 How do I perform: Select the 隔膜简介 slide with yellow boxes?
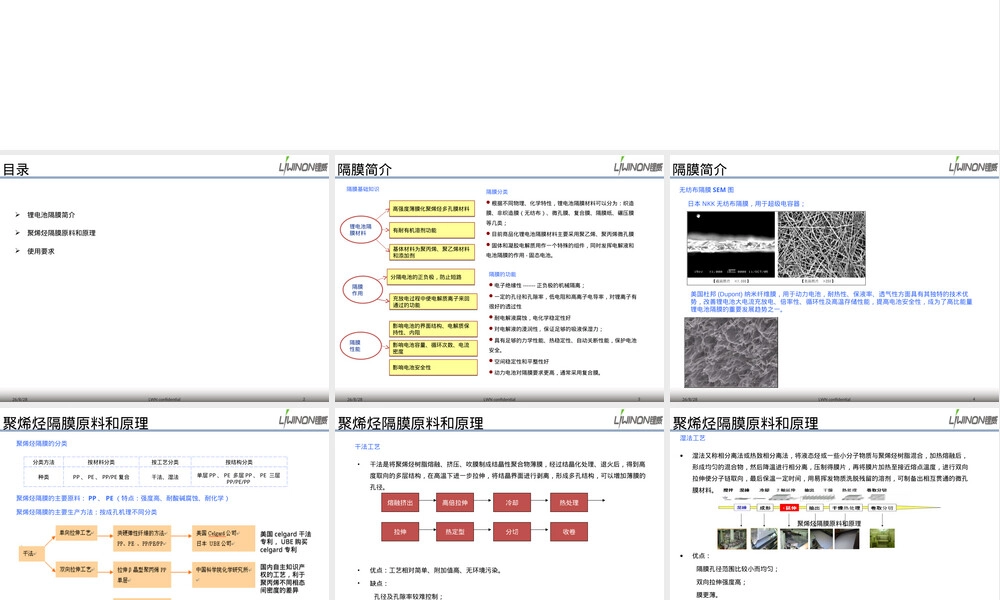coord(499,278)
